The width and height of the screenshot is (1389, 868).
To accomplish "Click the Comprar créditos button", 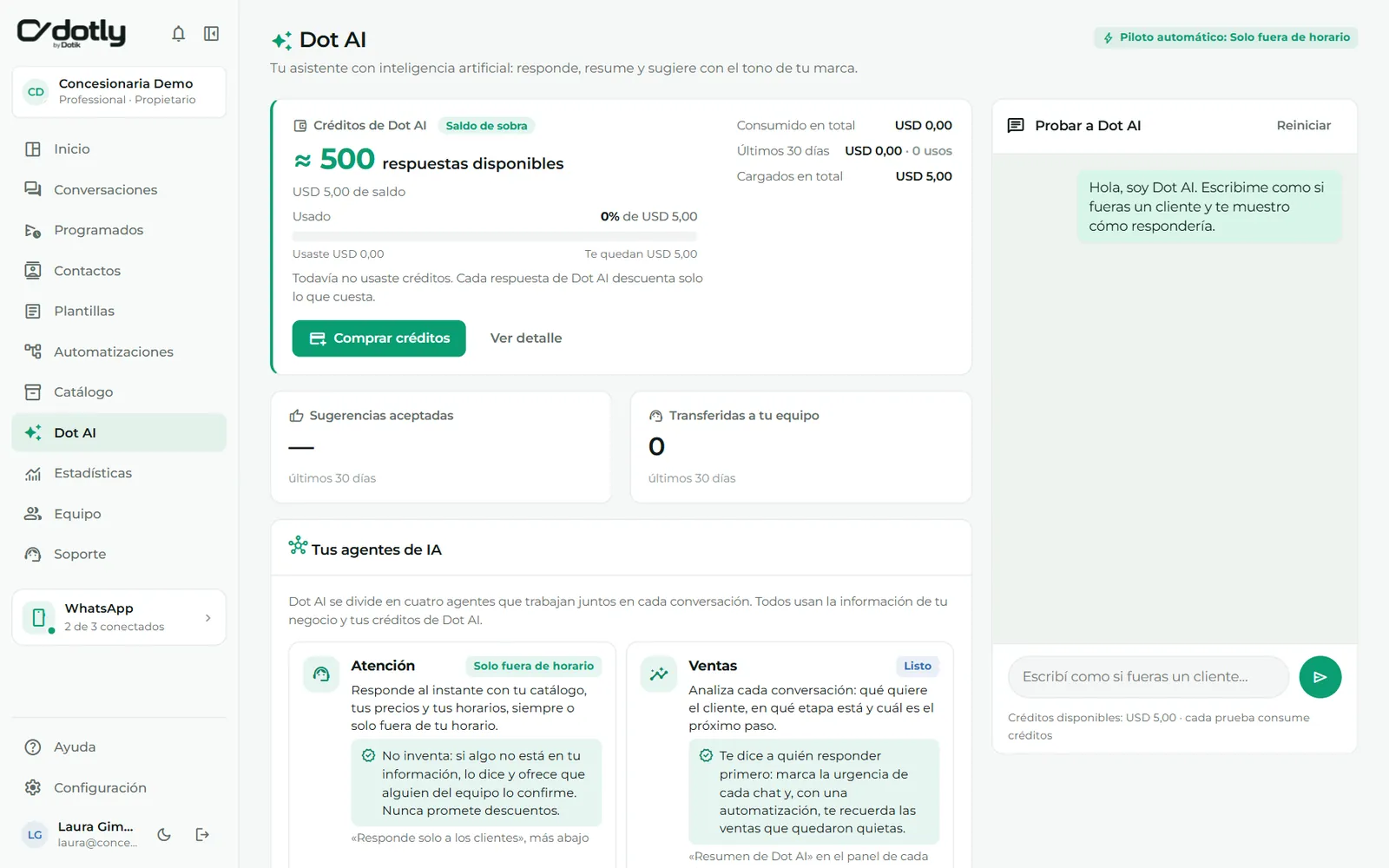I will point(379,339).
